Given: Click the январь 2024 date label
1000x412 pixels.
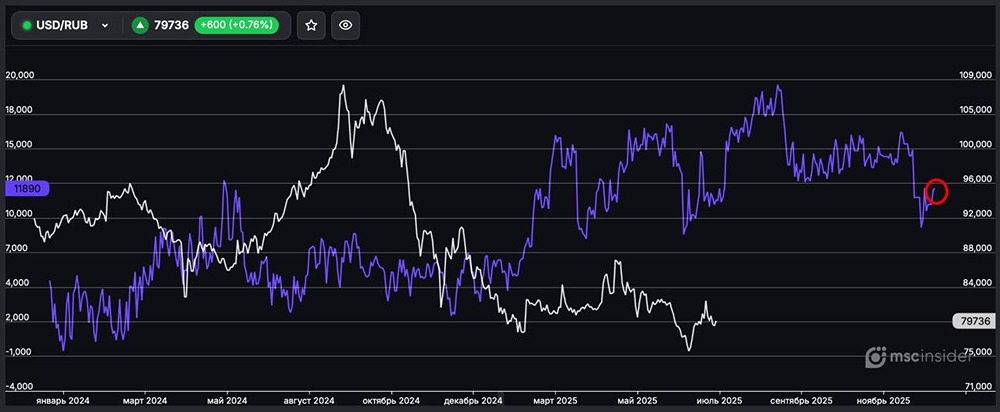Looking at the screenshot, I should point(64,398).
